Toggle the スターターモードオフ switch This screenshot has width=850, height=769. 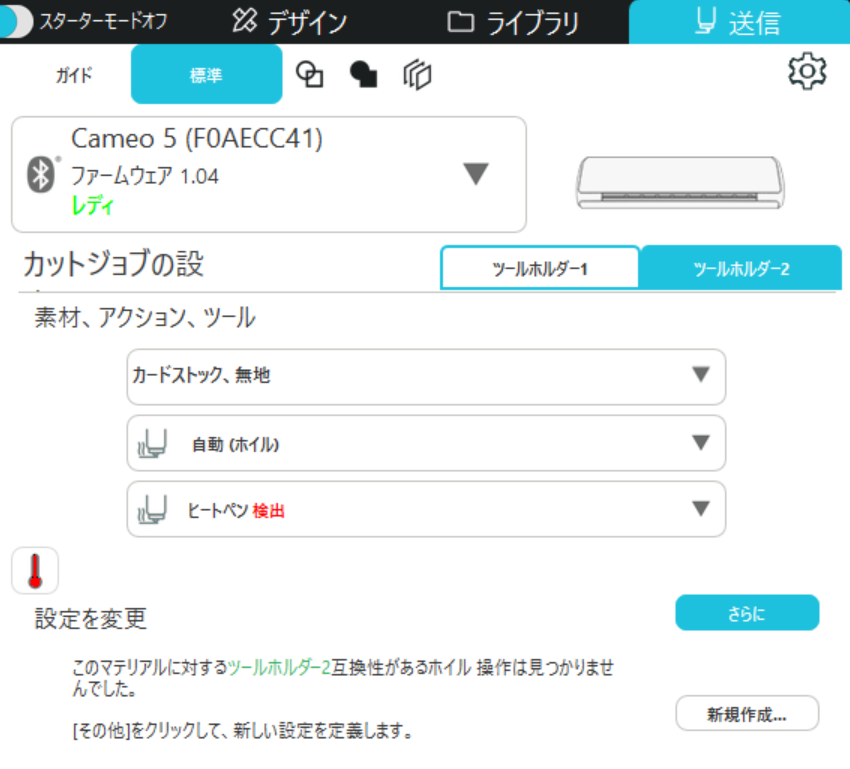(x=16, y=21)
